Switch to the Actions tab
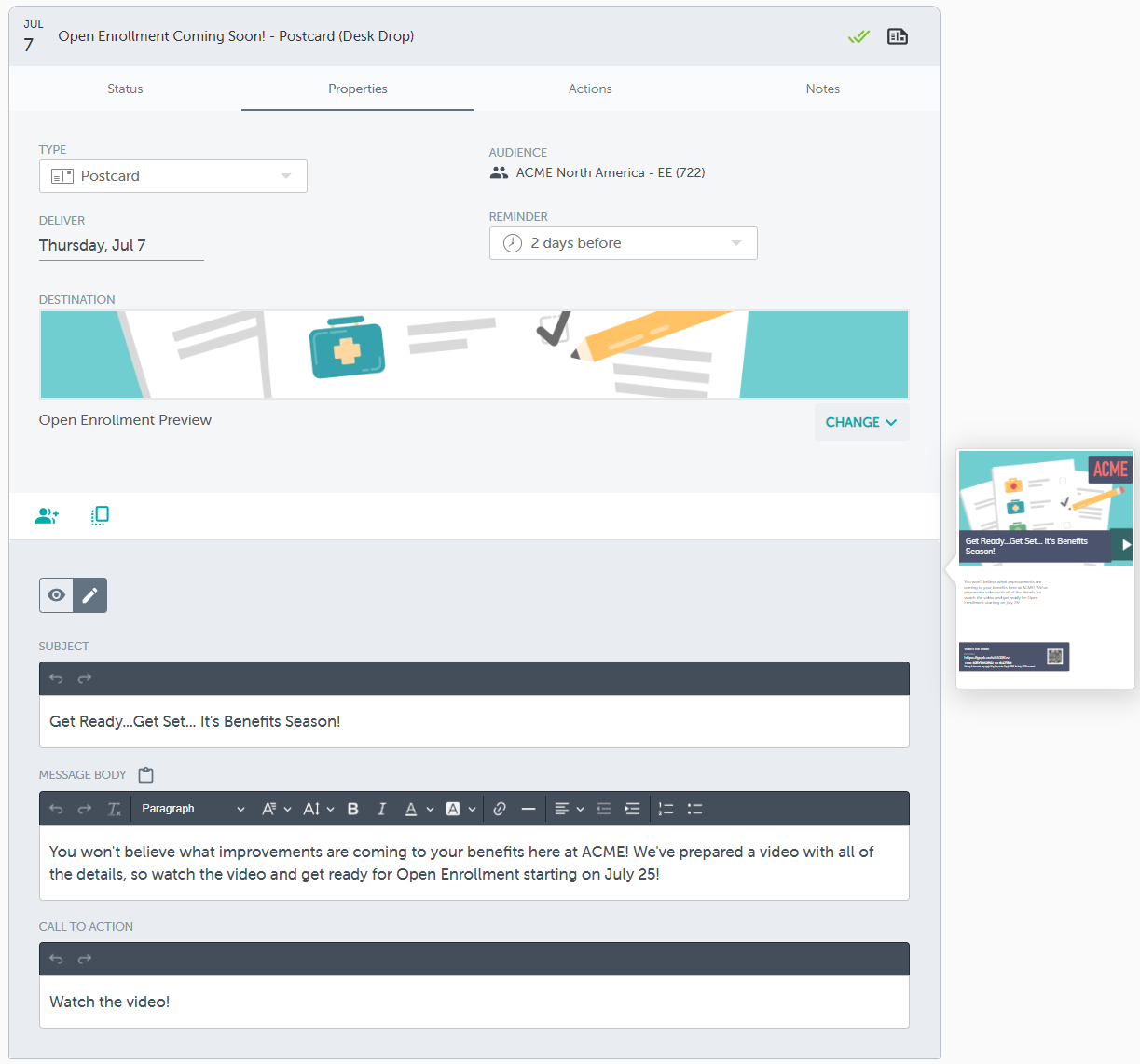 pos(590,89)
